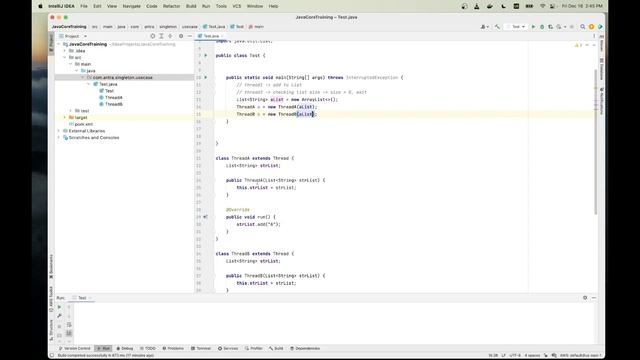Expand External Libraries node
The height and width of the screenshot is (360, 640).
tap(59, 131)
